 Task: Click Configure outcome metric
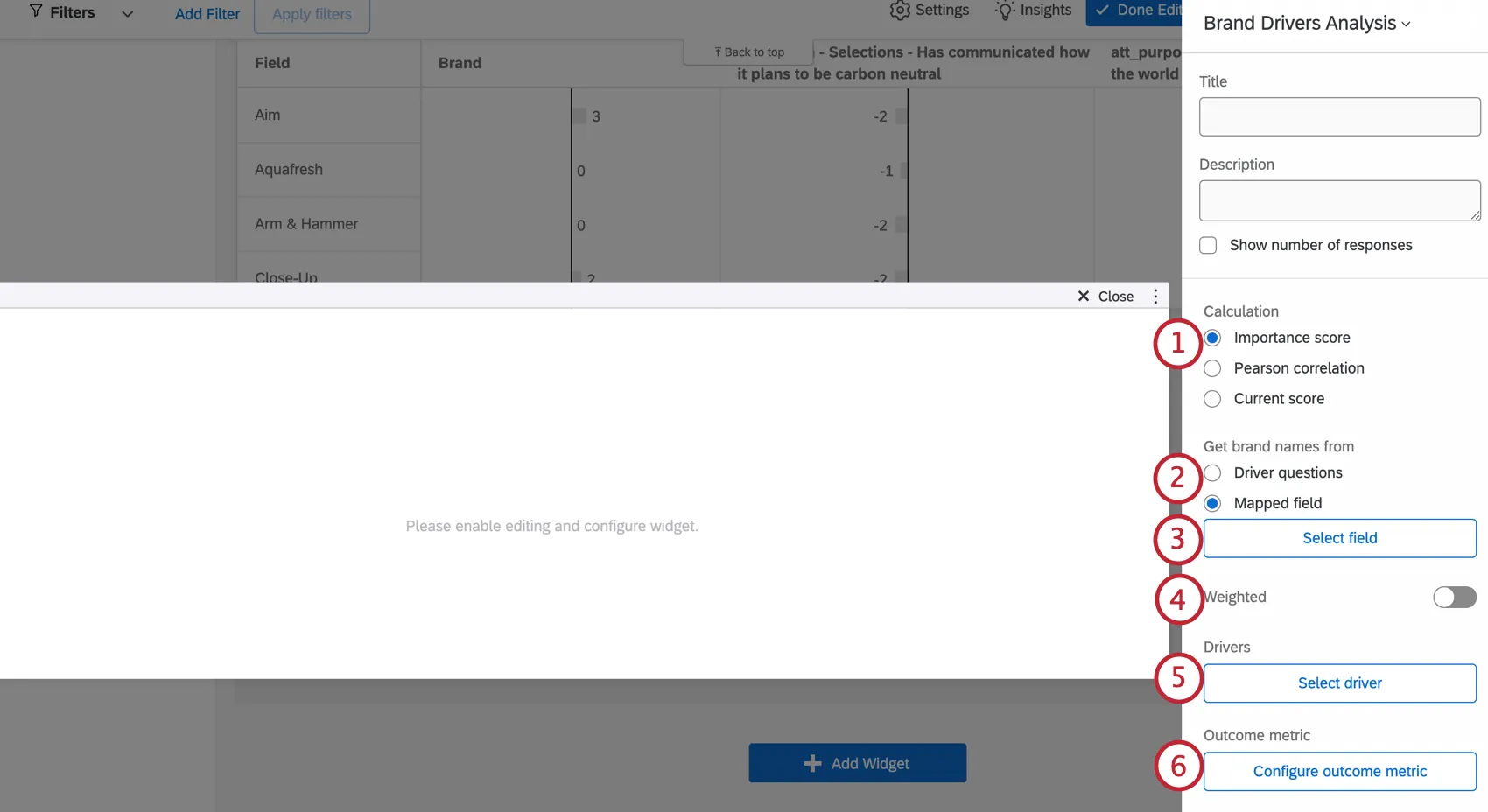tap(1339, 771)
